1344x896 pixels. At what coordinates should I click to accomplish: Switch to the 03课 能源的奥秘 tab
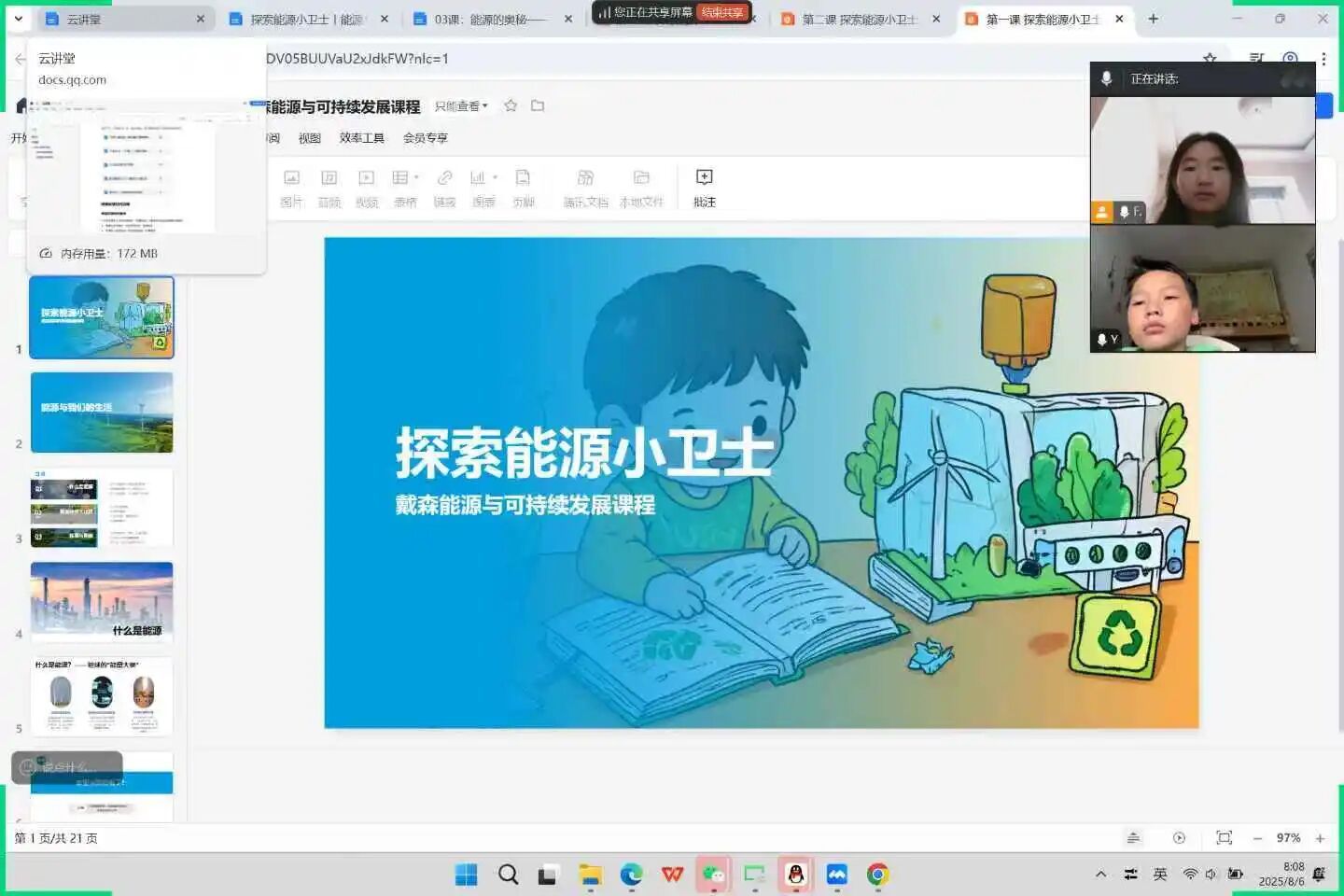(x=490, y=20)
